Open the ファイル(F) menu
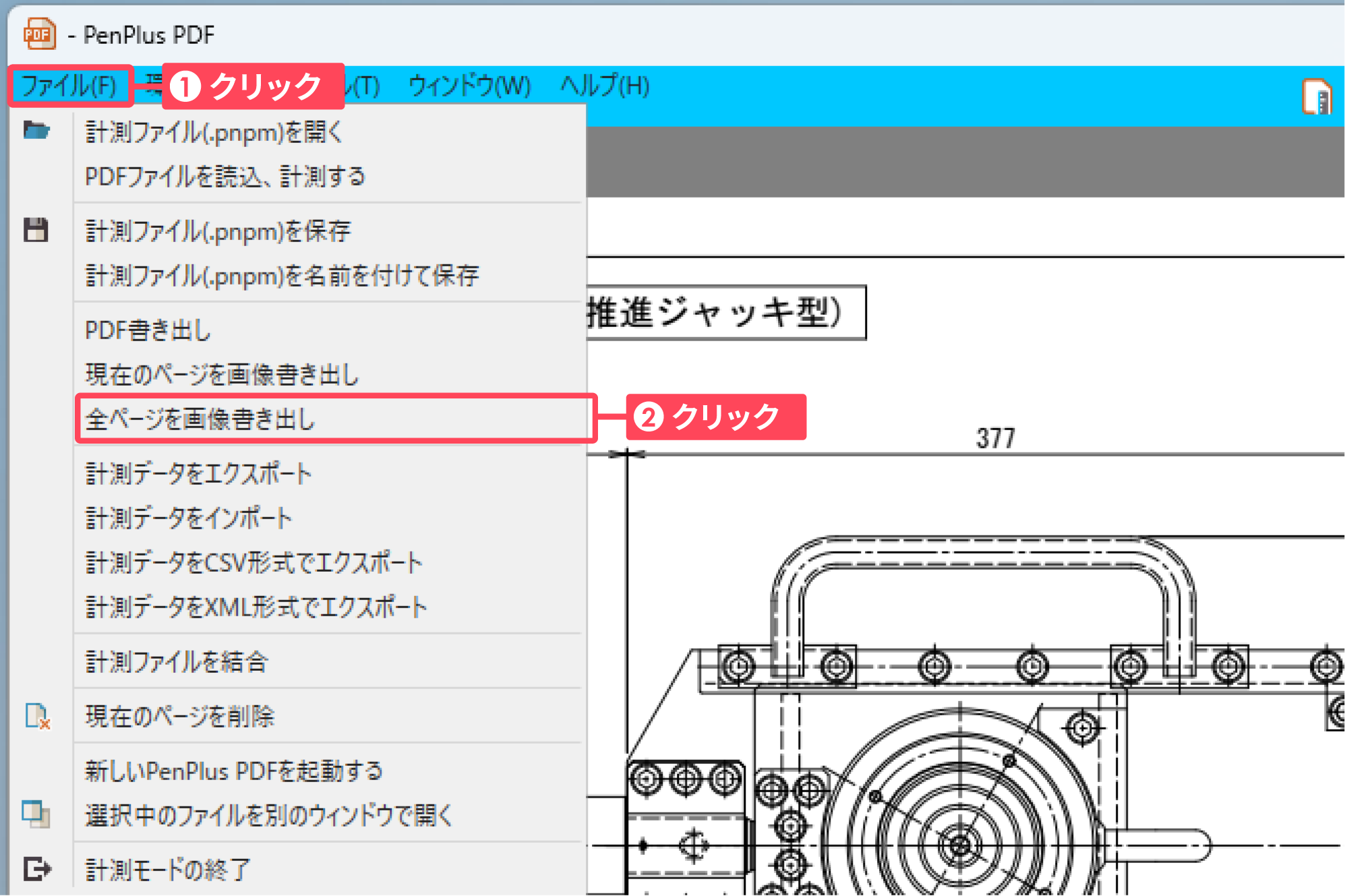1345x896 pixels. (x=69, y=86)
